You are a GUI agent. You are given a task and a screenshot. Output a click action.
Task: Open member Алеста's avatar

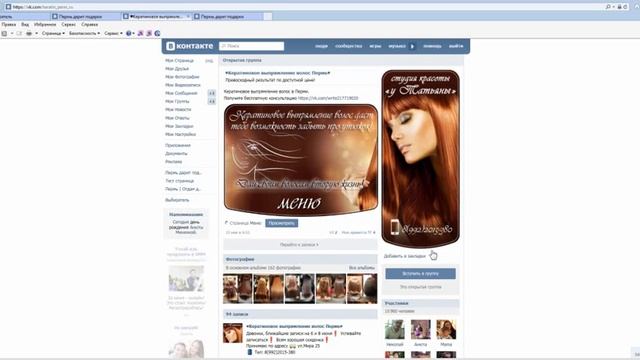click(x=420, y=329)
